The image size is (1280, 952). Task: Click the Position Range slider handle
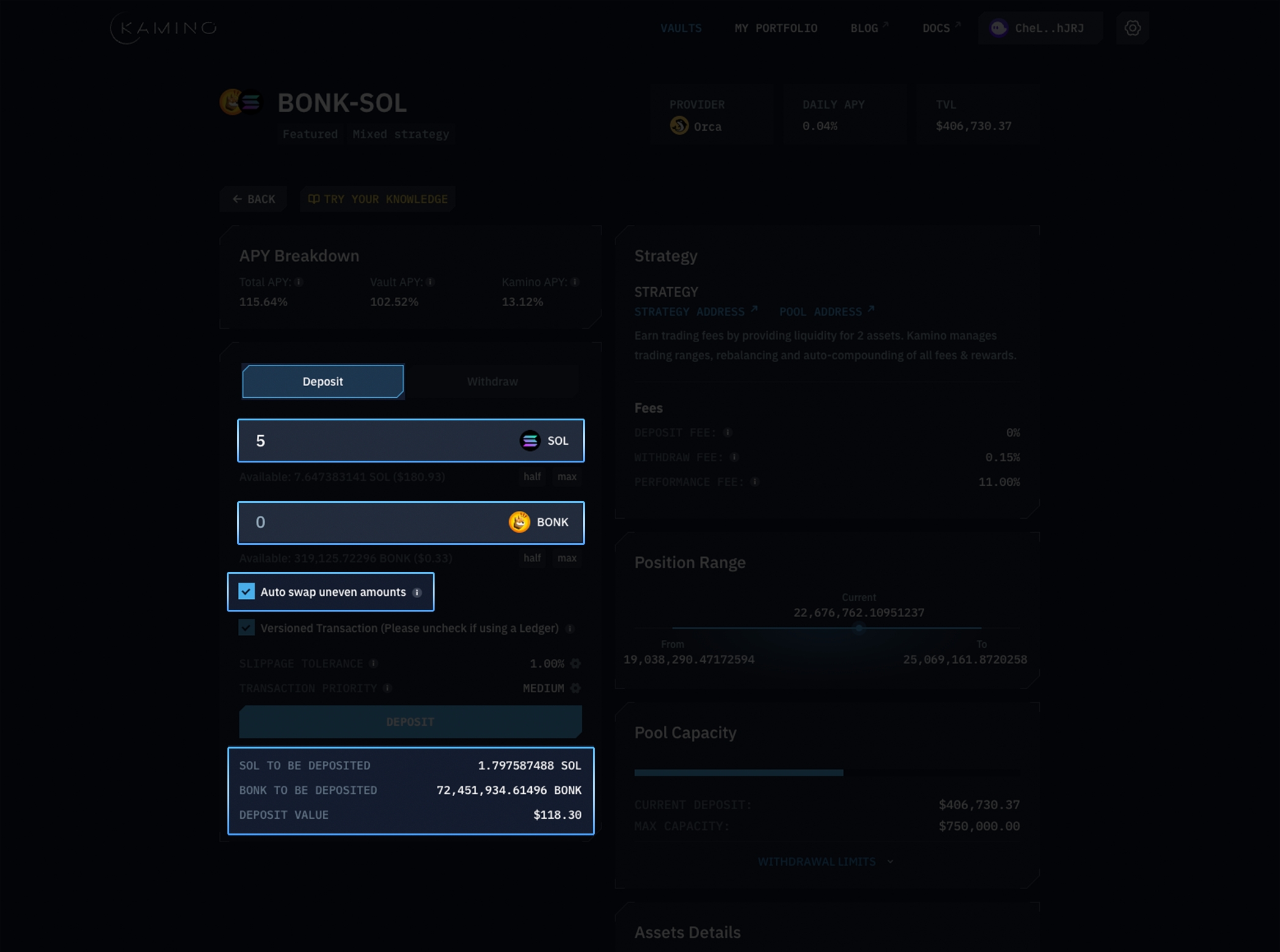(859, 628)
